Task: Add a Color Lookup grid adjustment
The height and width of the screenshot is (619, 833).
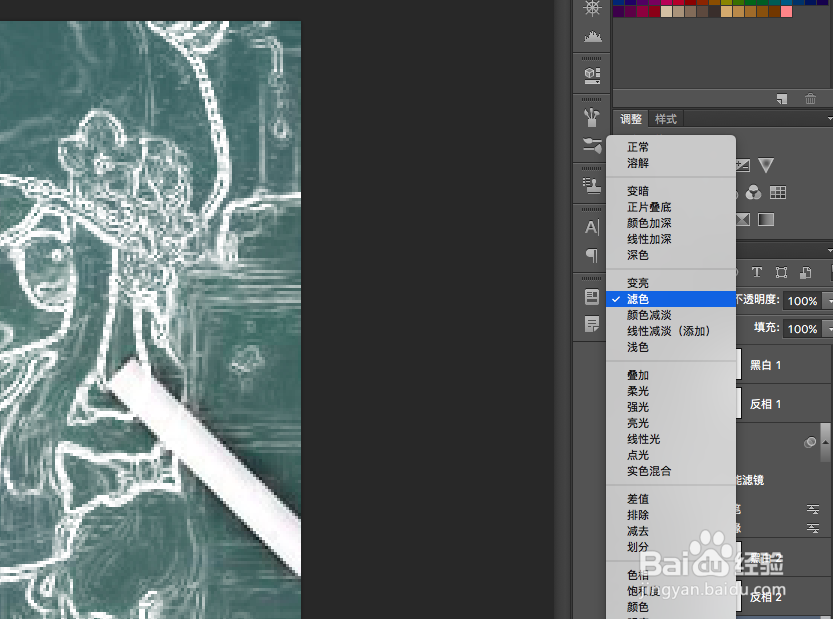Action: point(778,192)
